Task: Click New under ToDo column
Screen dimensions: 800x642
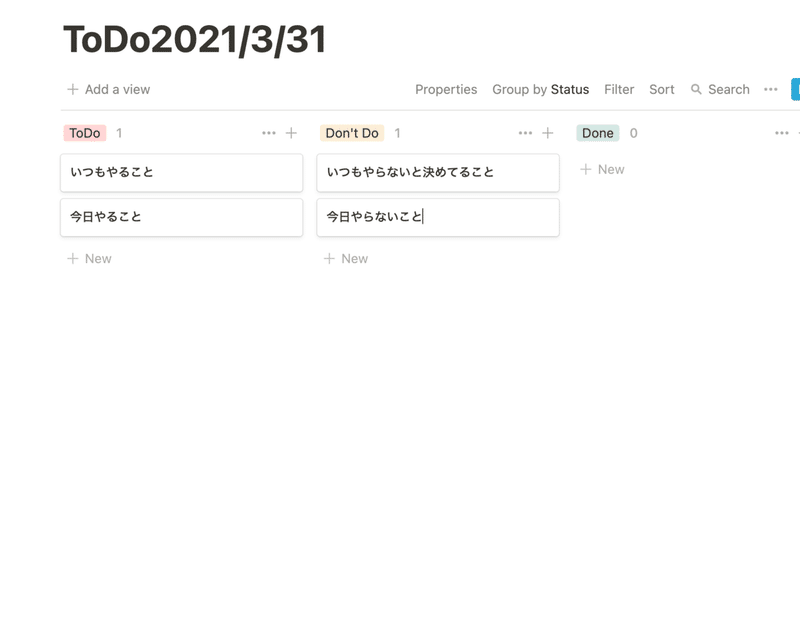Action: point(89,259)
